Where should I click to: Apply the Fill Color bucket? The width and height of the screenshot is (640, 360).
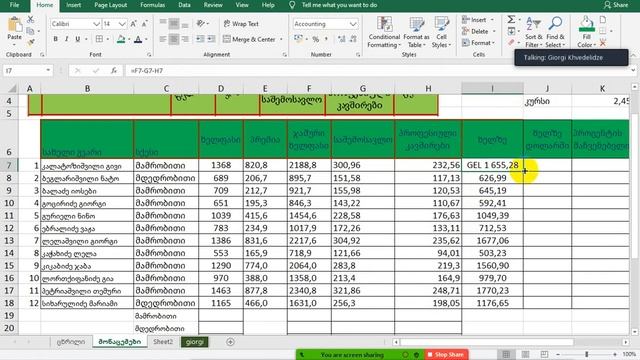tap(121, 39)
